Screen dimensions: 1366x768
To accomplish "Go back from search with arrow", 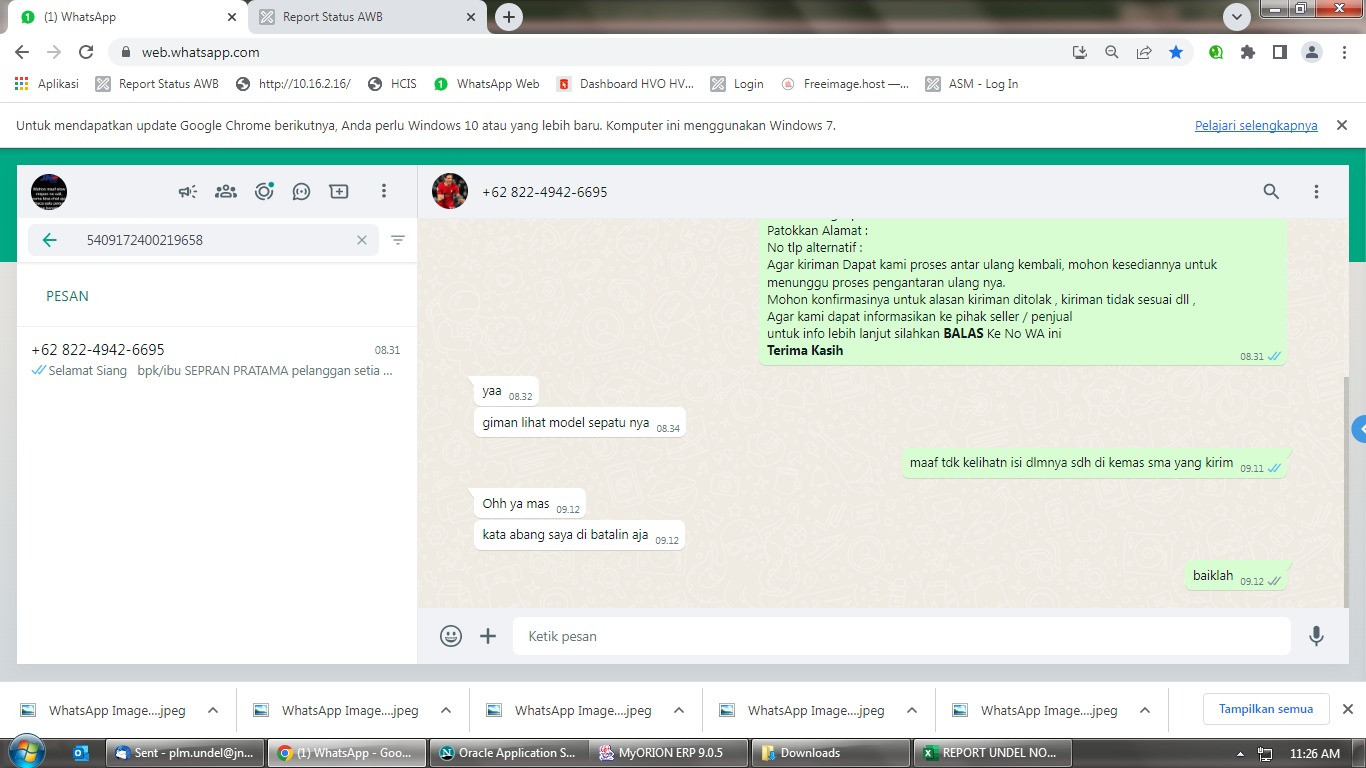I will [x=49, y=240].
